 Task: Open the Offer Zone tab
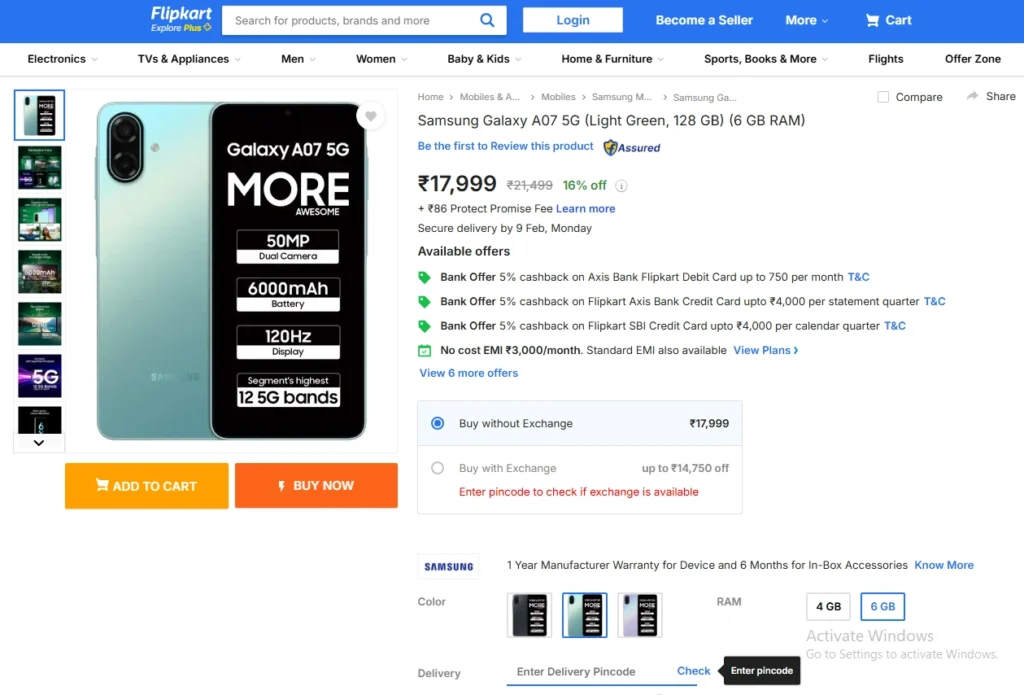tap(971, 59)
